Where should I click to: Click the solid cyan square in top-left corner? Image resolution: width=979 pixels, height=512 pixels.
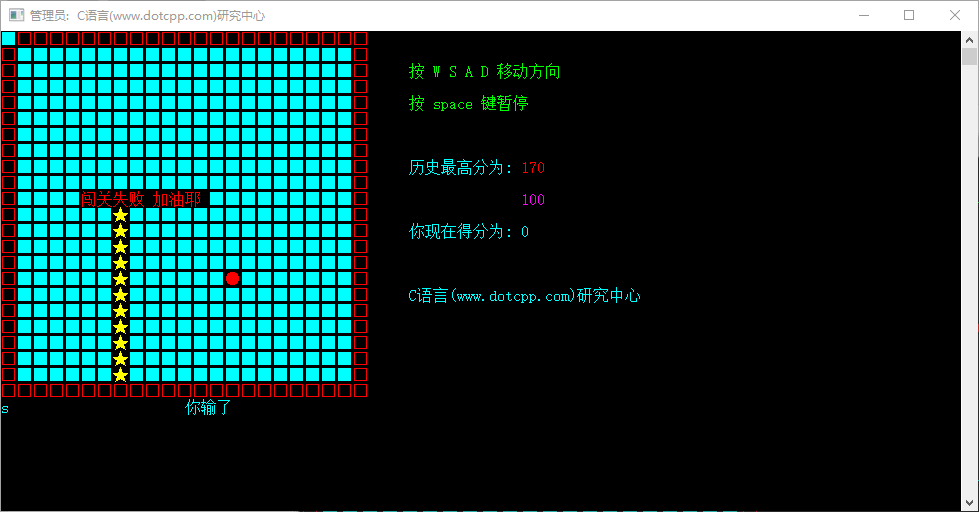click(8, 39)
